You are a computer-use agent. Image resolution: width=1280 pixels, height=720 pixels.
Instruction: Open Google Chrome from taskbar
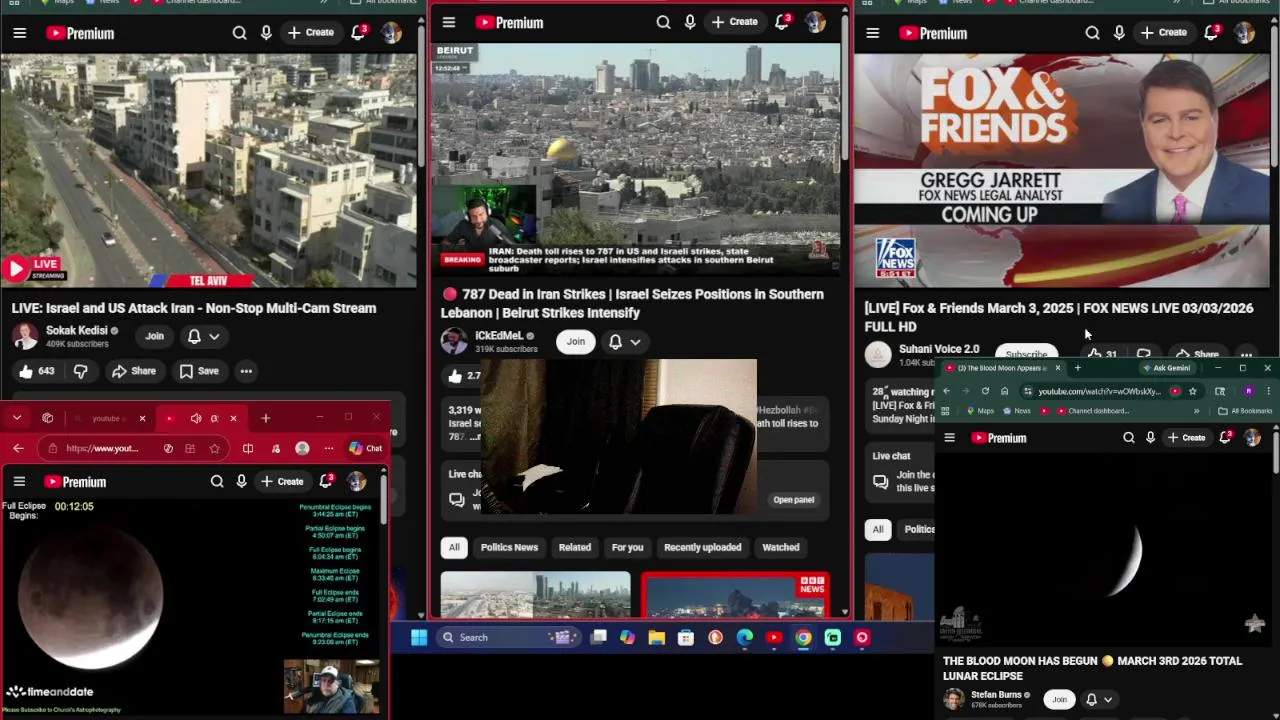coord(803,637)
